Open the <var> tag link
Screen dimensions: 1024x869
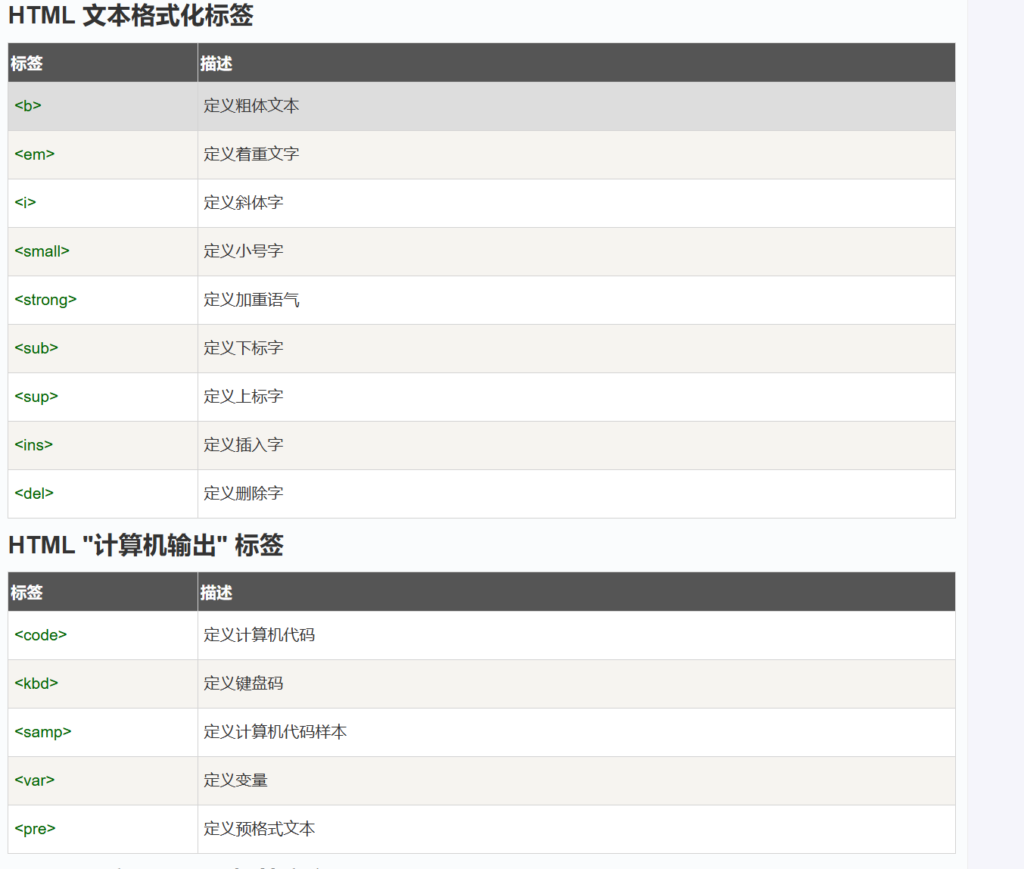34,781
